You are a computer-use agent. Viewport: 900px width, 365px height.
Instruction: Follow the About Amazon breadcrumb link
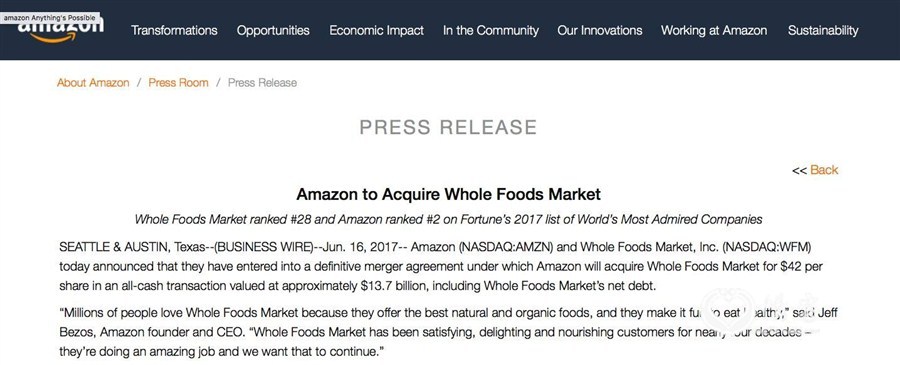(93, 83)
